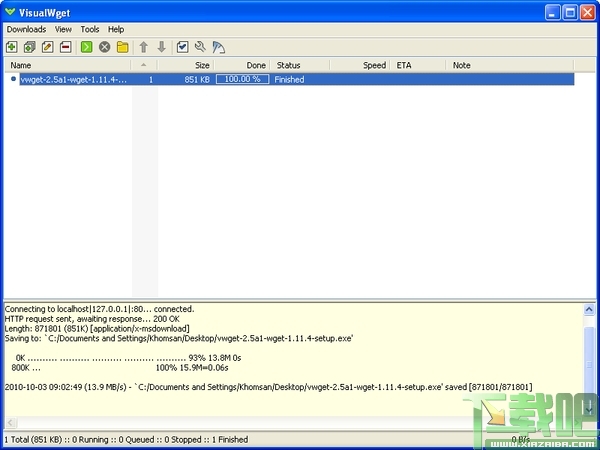The width and height of the screenshot is (600, 450).
Task: Move download down with down arrow
Action: (x=161, y=47)
